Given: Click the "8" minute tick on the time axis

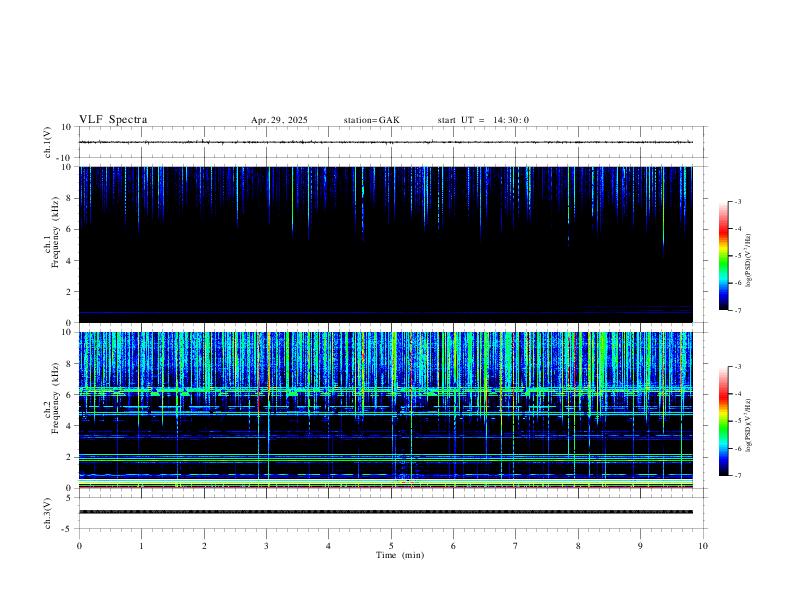Looking at the screenshot, I should click(578, 546).
